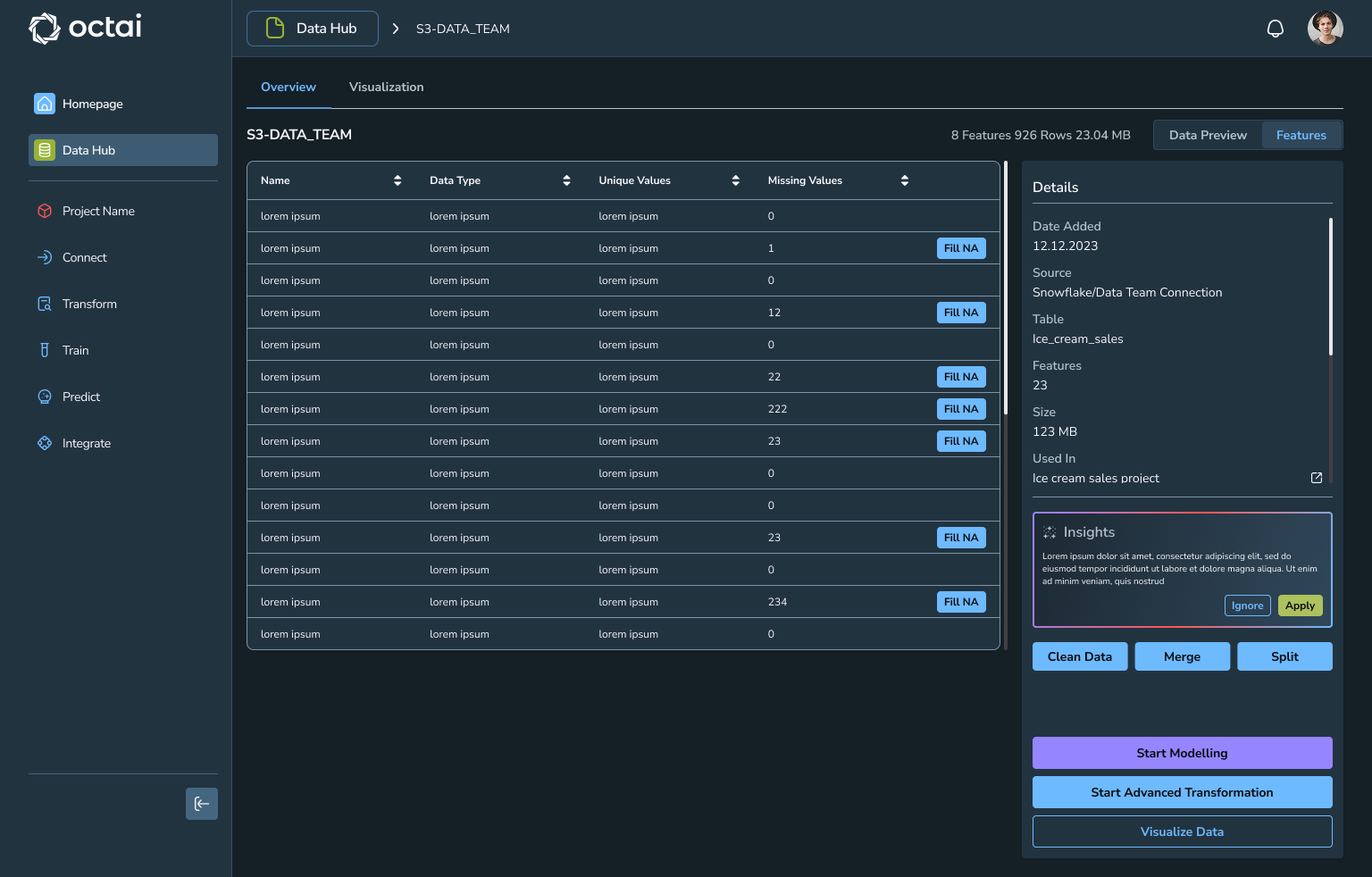This screenshot has width=1372, height=877.
Task: Click the missing value cell showing 234
Action: [x=777, y=602]
